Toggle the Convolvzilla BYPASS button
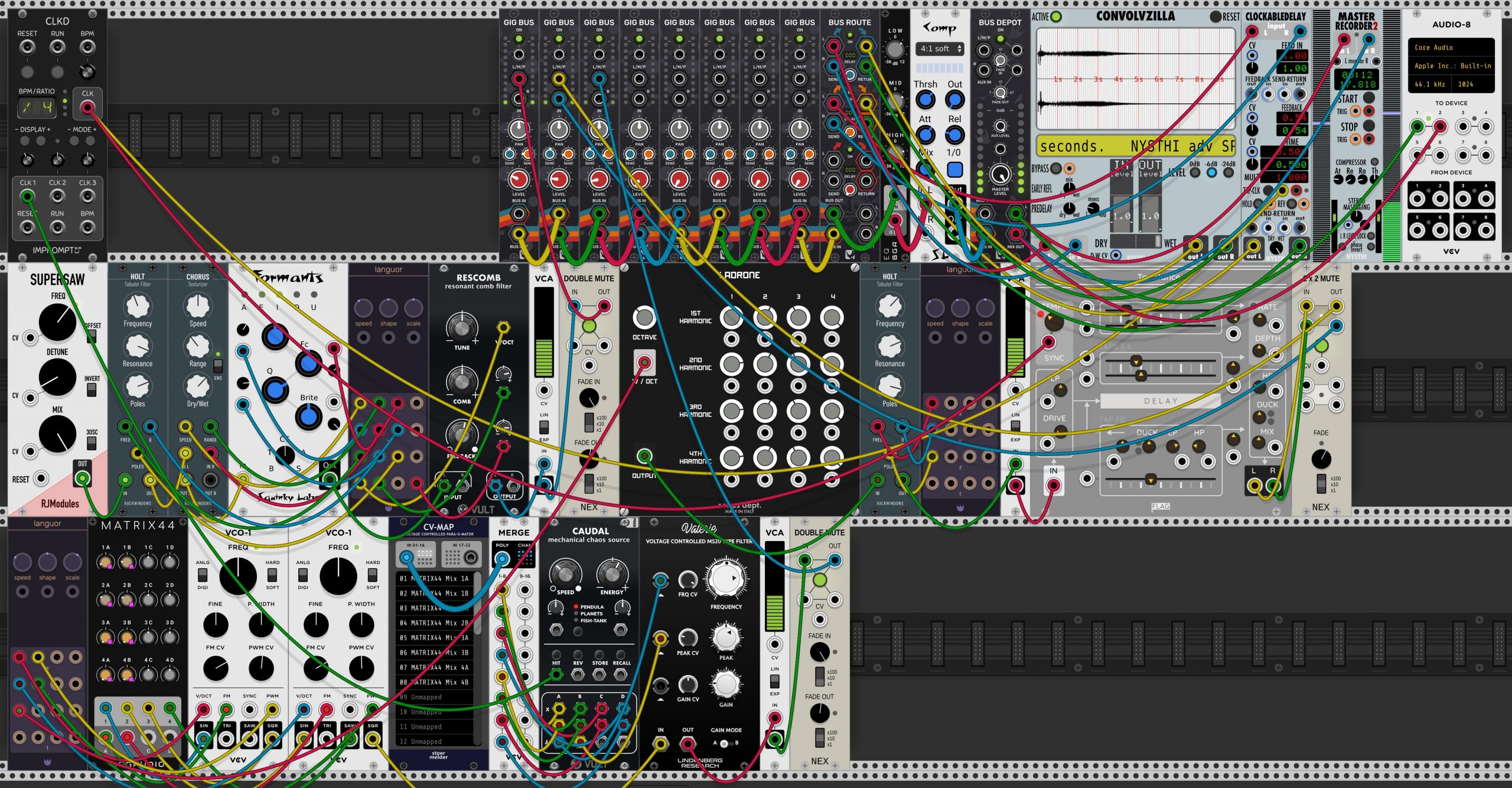 1056,168
